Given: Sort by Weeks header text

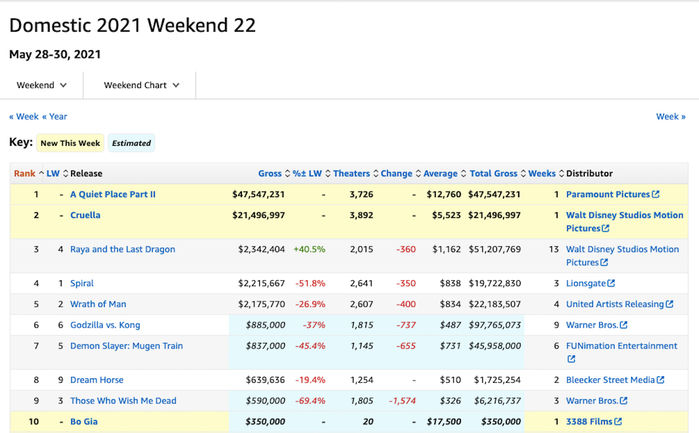Looking at the screenshot, I should [542, 173].
